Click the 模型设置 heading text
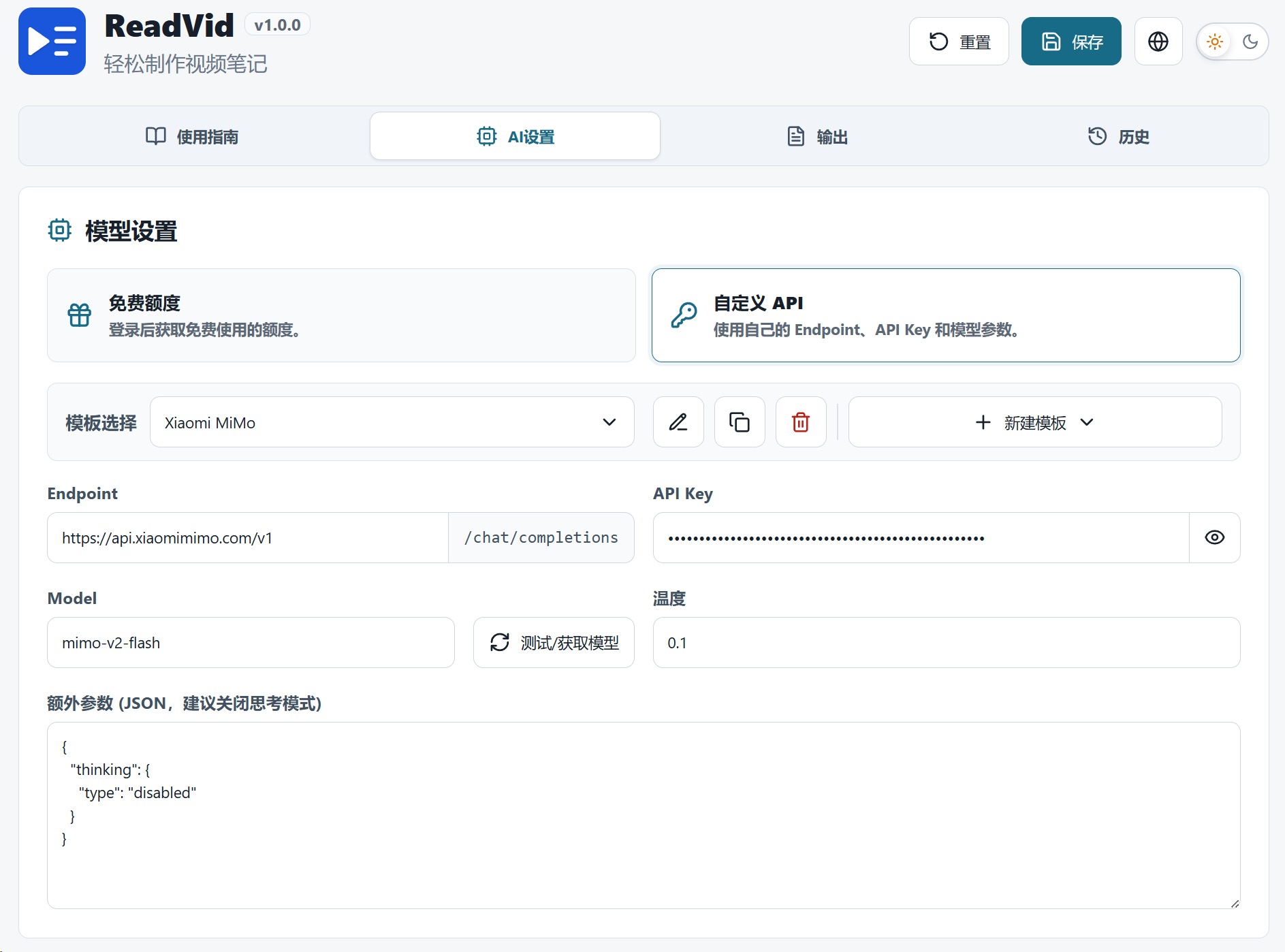Viewport: 1285px width, 952px height. 131,232
